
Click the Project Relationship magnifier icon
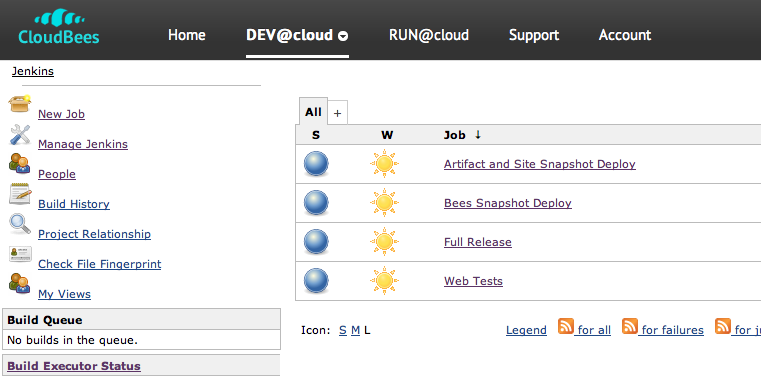(20, 224)
